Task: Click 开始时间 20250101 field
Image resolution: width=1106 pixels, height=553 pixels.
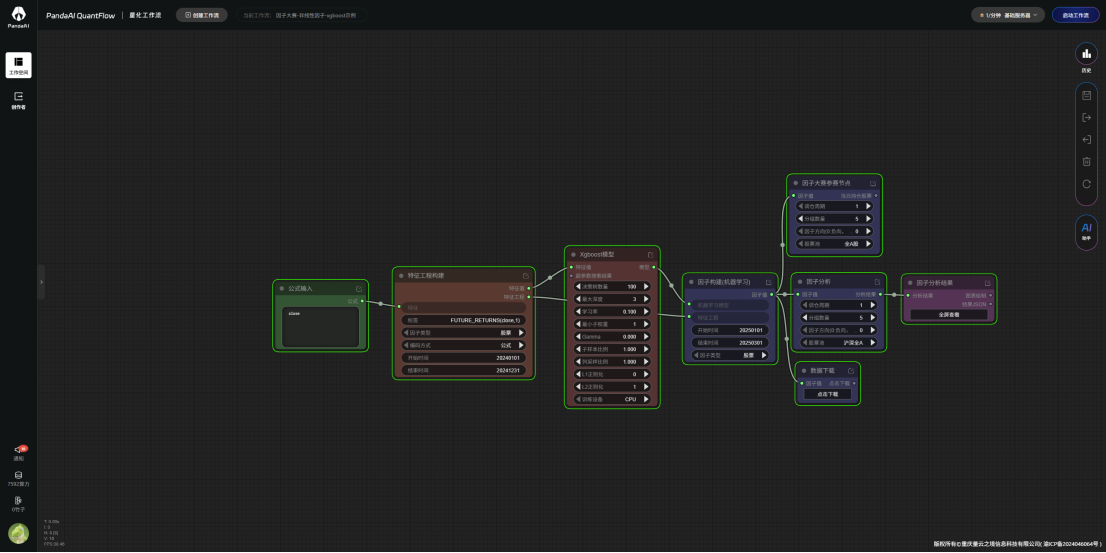Action: click(729, 330)
